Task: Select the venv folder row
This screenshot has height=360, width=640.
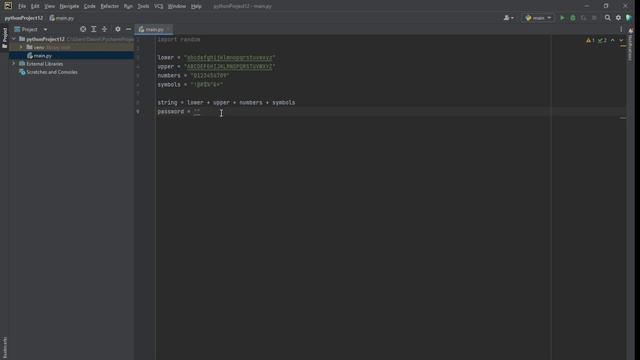Action: tap(72, 47)
